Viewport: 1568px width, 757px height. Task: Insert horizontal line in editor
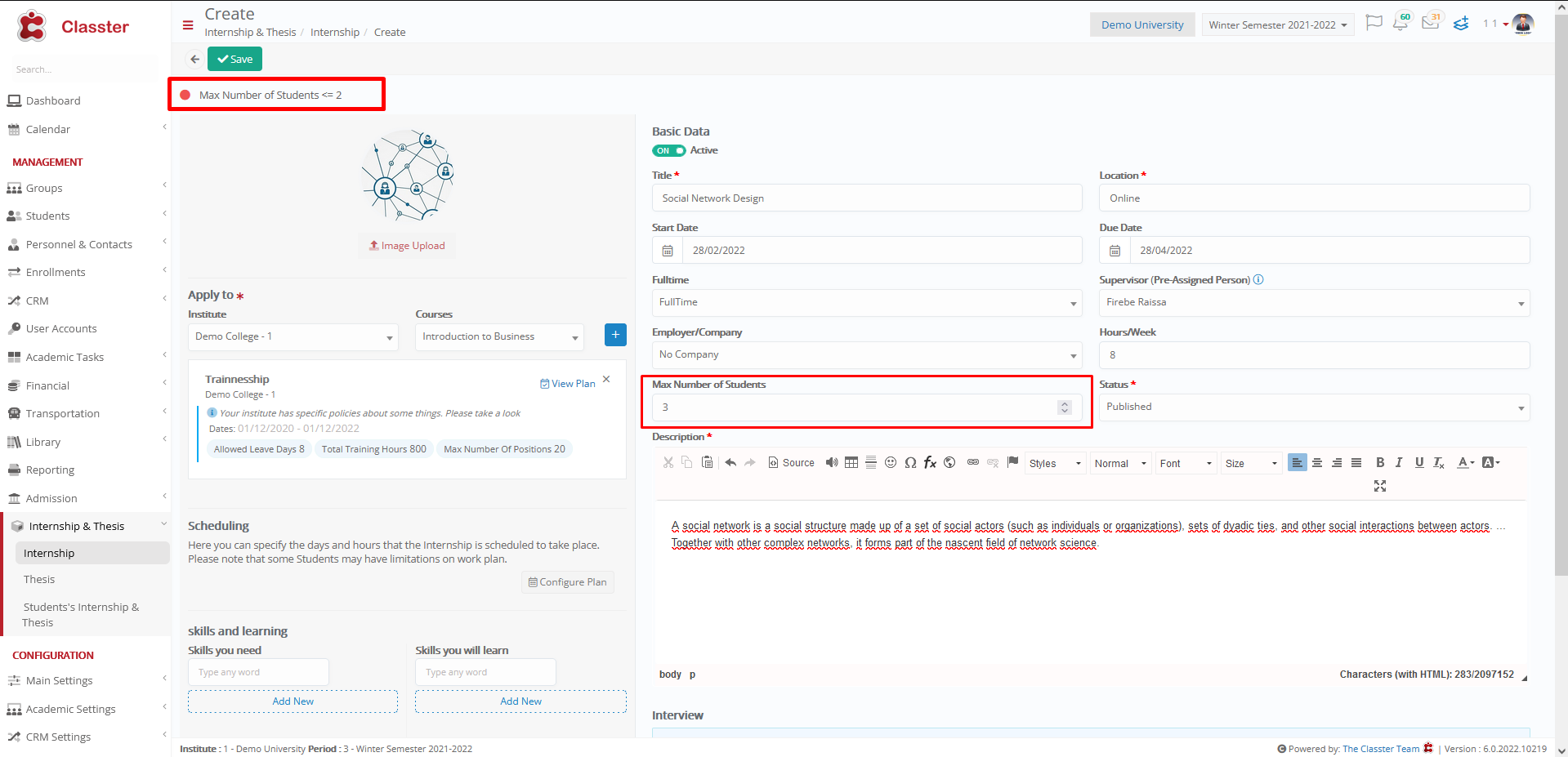point(871,462)
